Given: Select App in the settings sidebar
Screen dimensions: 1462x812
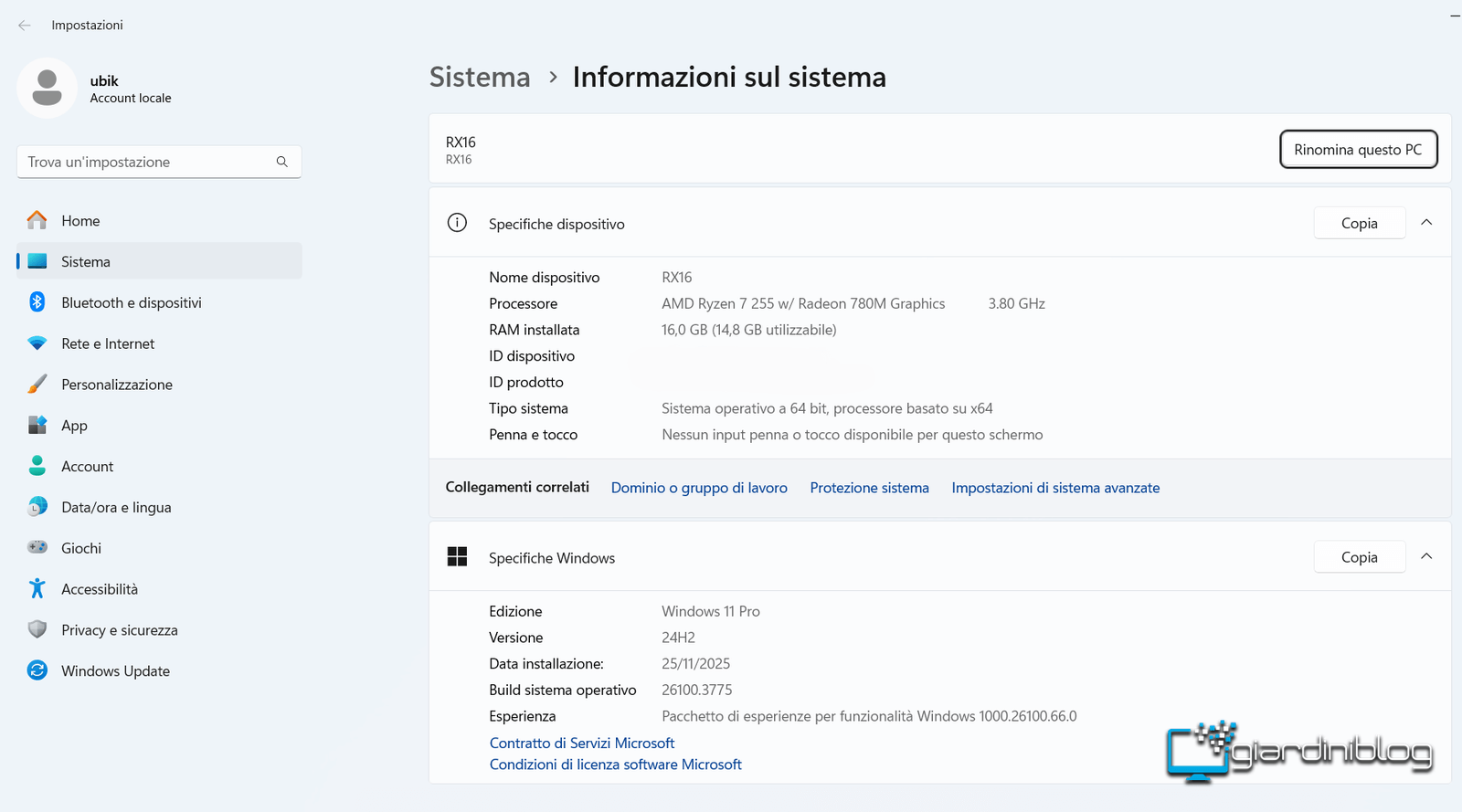Looking at the screenshot, I should point(74,426).
